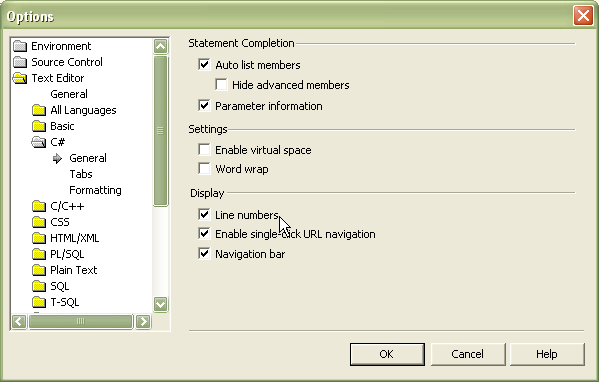Viewport: 599px width, 382px height.
Task: Click the Basic folder icon
Action: coord(39,126)
